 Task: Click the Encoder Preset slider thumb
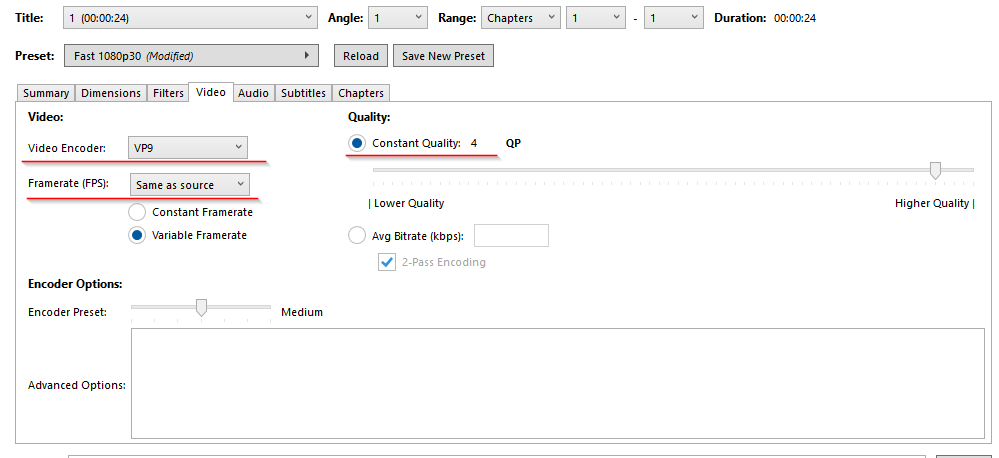click(201, 307)
